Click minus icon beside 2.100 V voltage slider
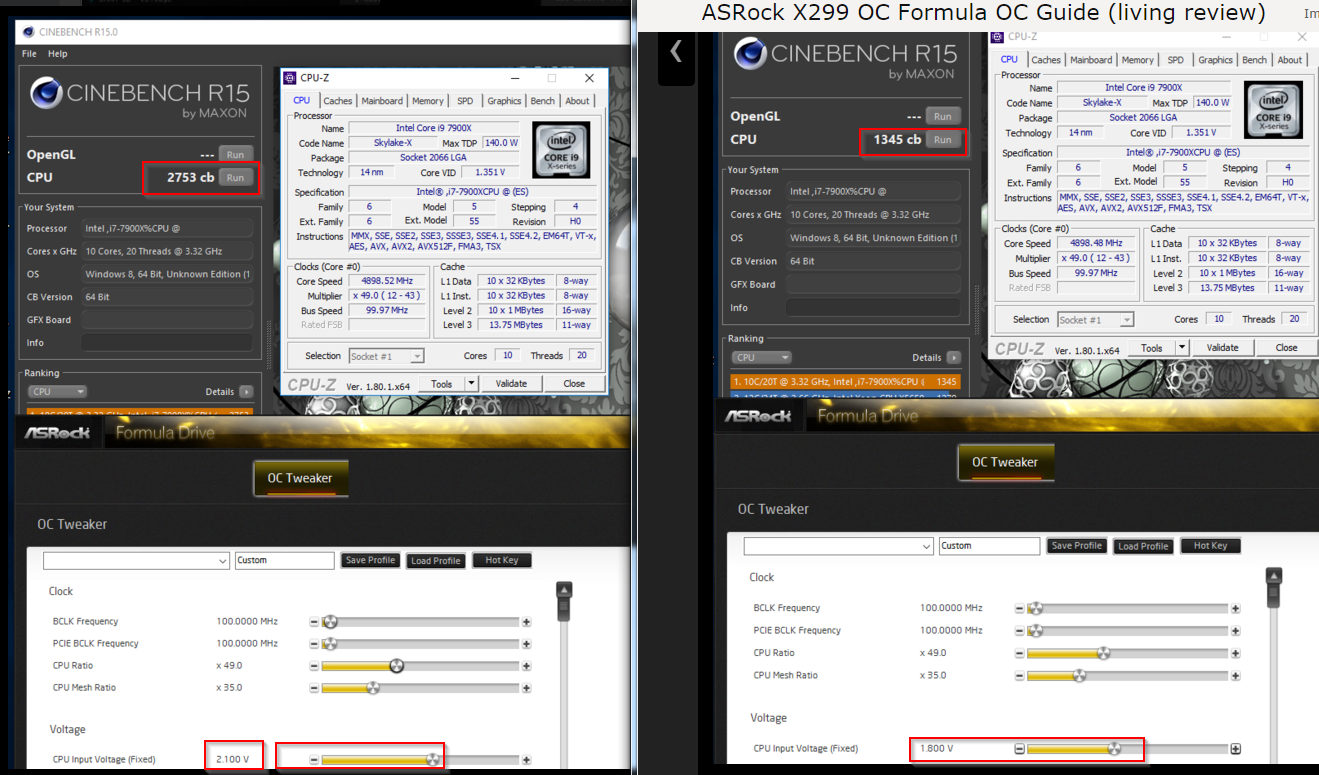This screenshot has height=775, width=1319. coord(314,760)
